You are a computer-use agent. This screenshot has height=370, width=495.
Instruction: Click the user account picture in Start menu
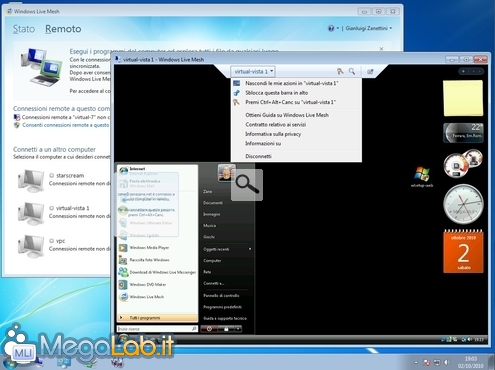[226, 173]
